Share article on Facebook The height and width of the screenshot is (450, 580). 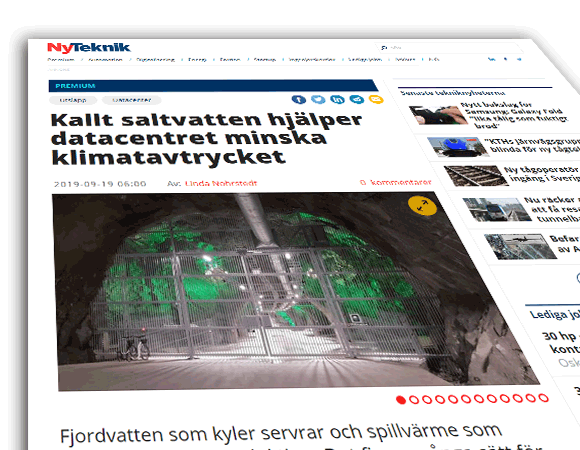299,99
